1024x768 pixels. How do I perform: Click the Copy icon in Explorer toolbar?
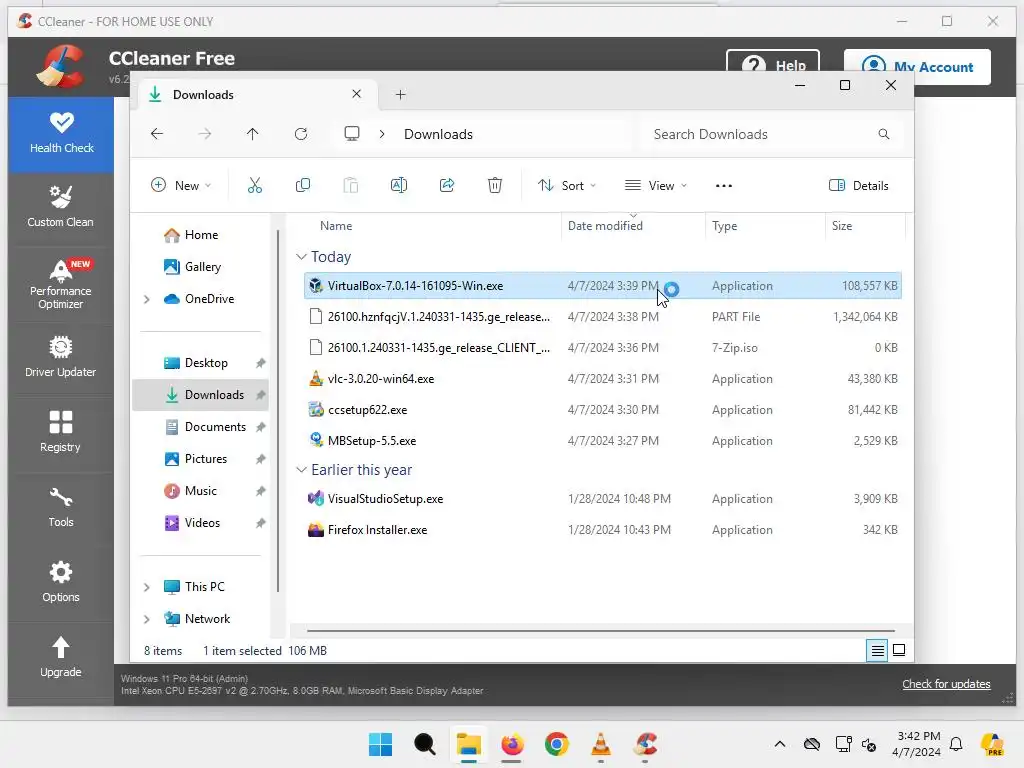(x=302, y=185)
